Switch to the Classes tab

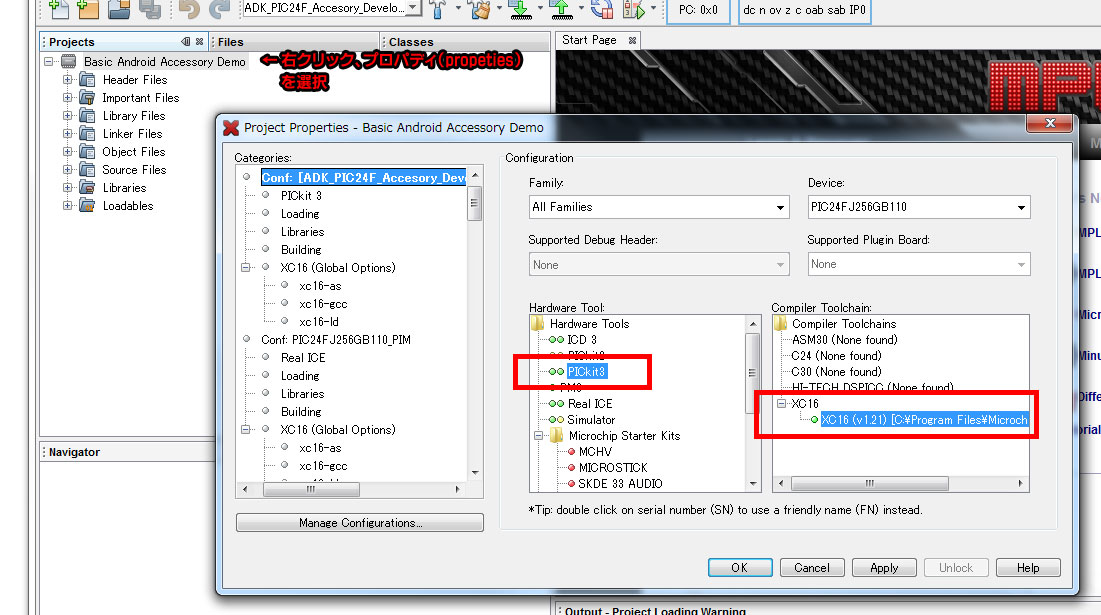[411, 42]
